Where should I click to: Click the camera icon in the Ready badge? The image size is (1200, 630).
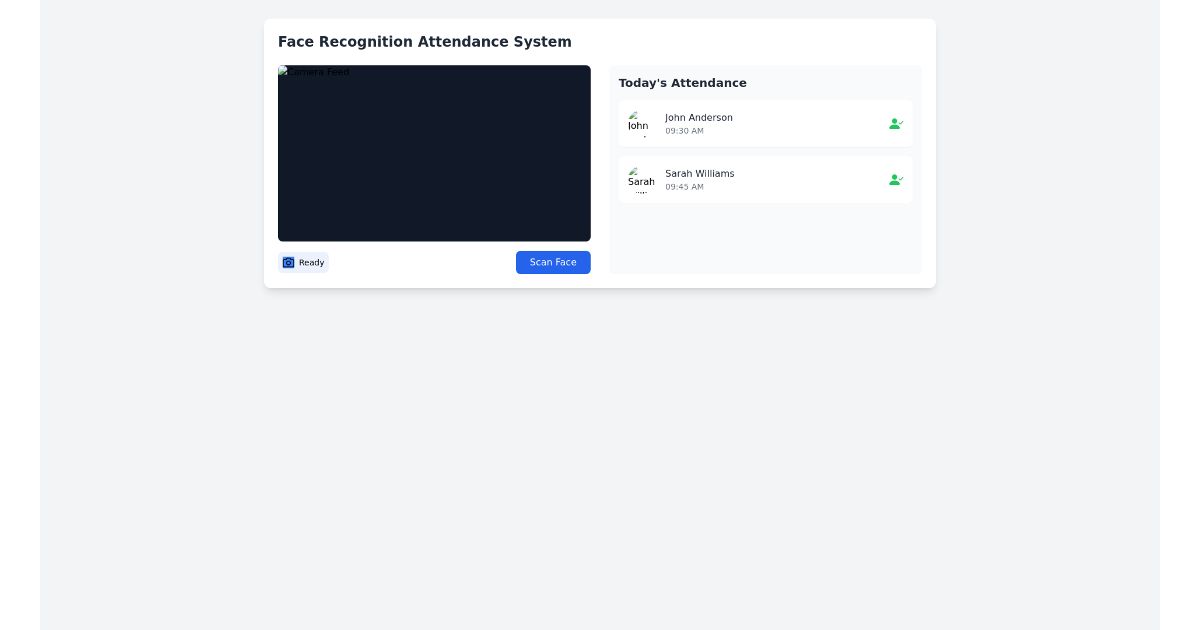(289, 262)
